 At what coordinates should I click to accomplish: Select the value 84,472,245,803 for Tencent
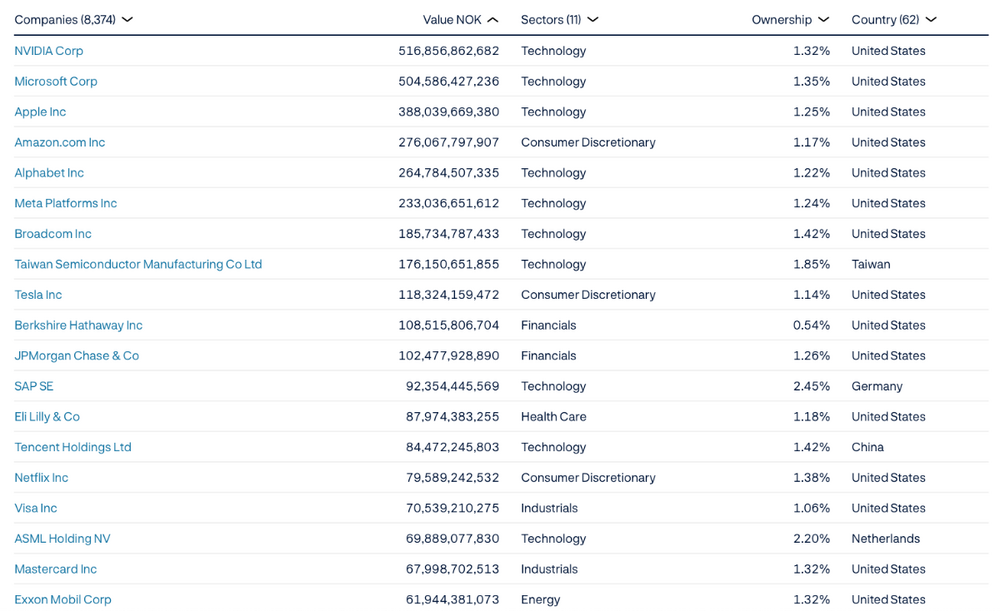(452, 447)
